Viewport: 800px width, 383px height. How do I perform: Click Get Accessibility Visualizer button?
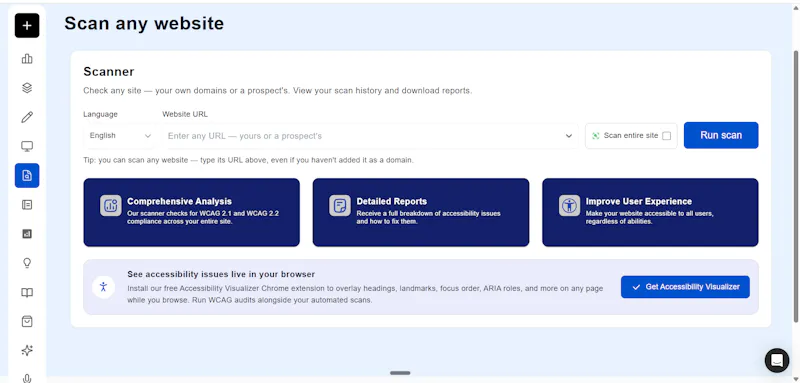point(685,287)
